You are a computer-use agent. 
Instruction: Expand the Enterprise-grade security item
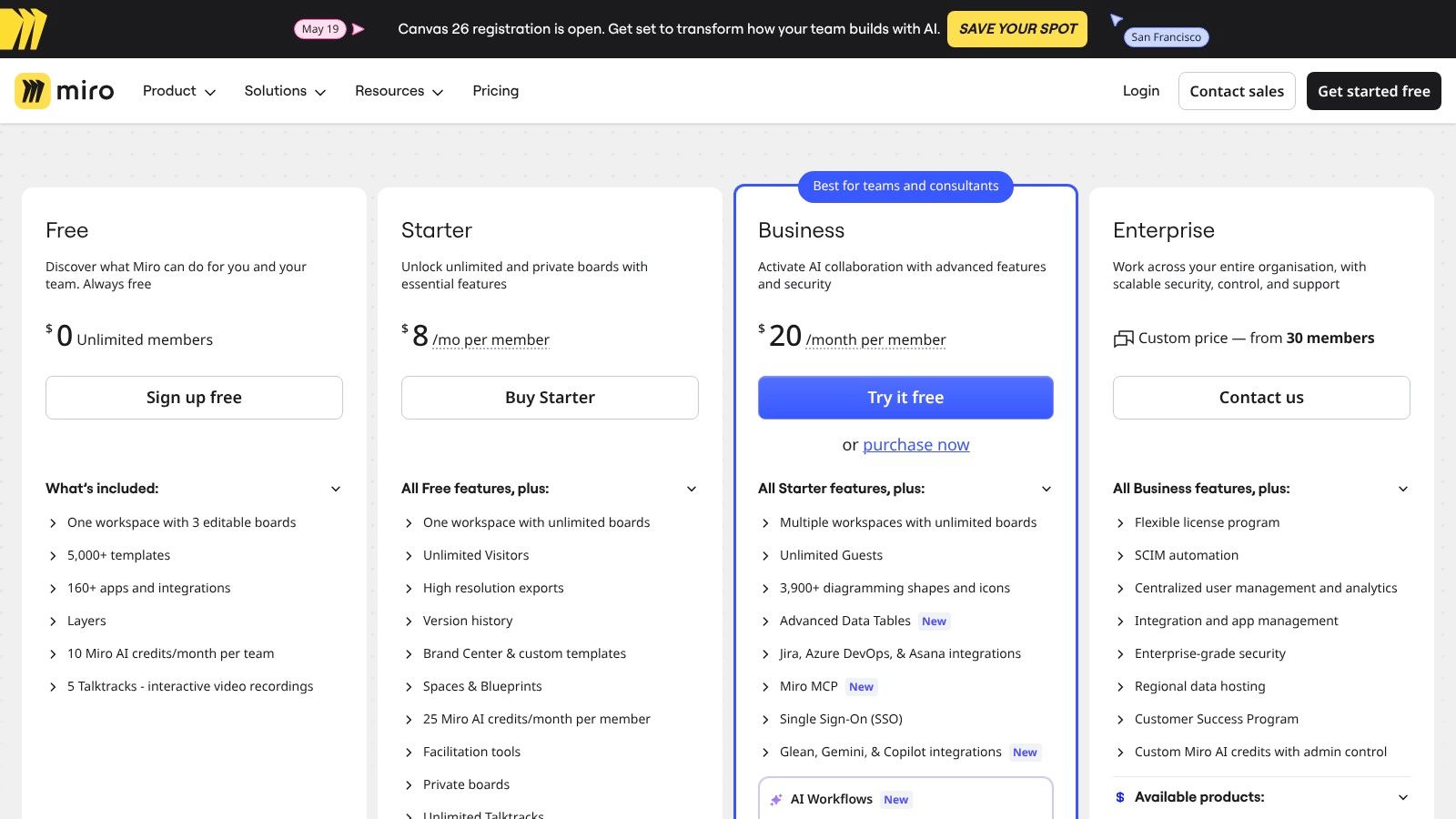[x=1200, y=653]
